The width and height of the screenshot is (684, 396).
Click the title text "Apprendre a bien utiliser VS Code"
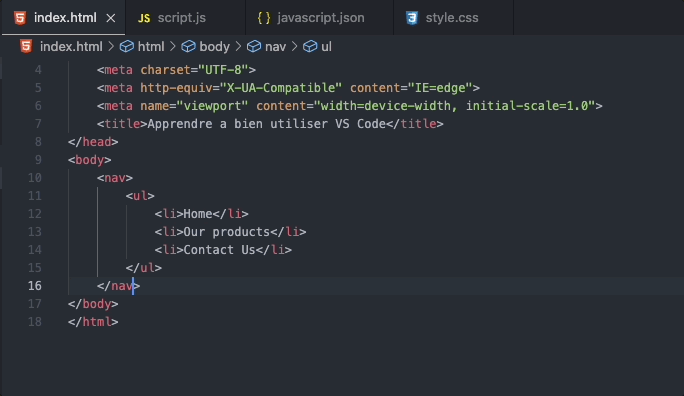(267, 124)
